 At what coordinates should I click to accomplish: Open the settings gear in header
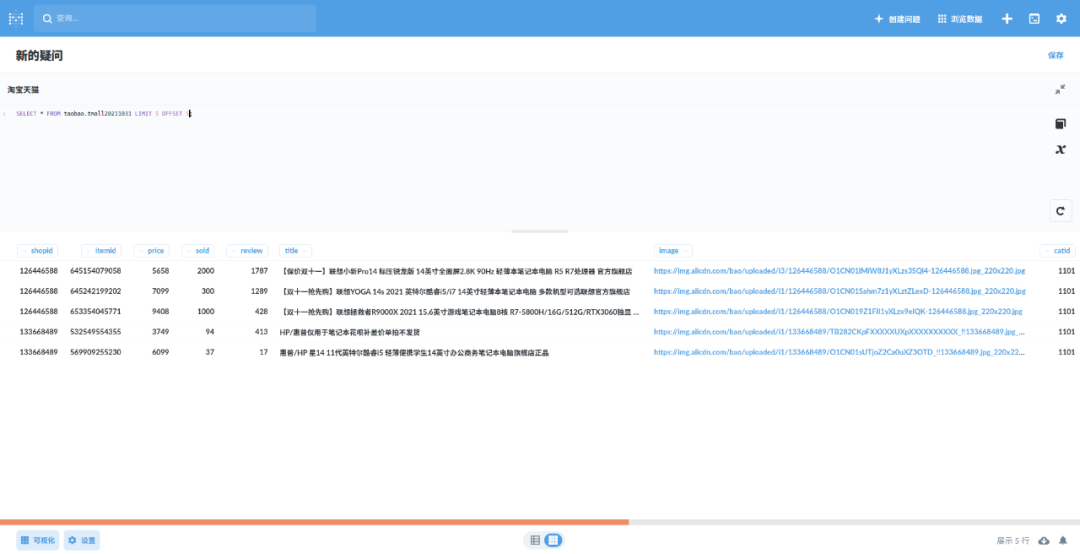tap(1061, 19)
